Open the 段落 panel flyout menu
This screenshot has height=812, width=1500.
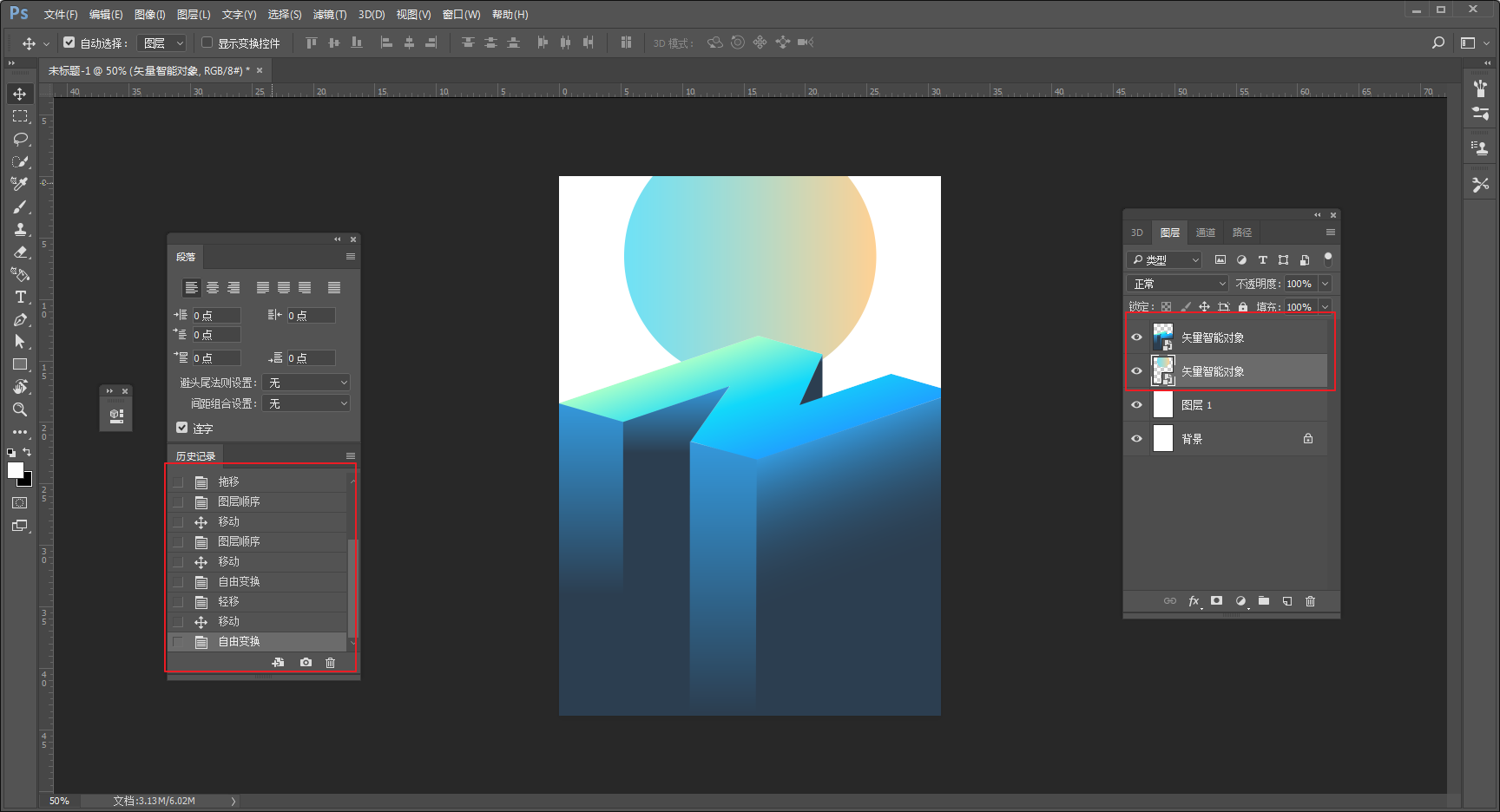coord(351,257)
